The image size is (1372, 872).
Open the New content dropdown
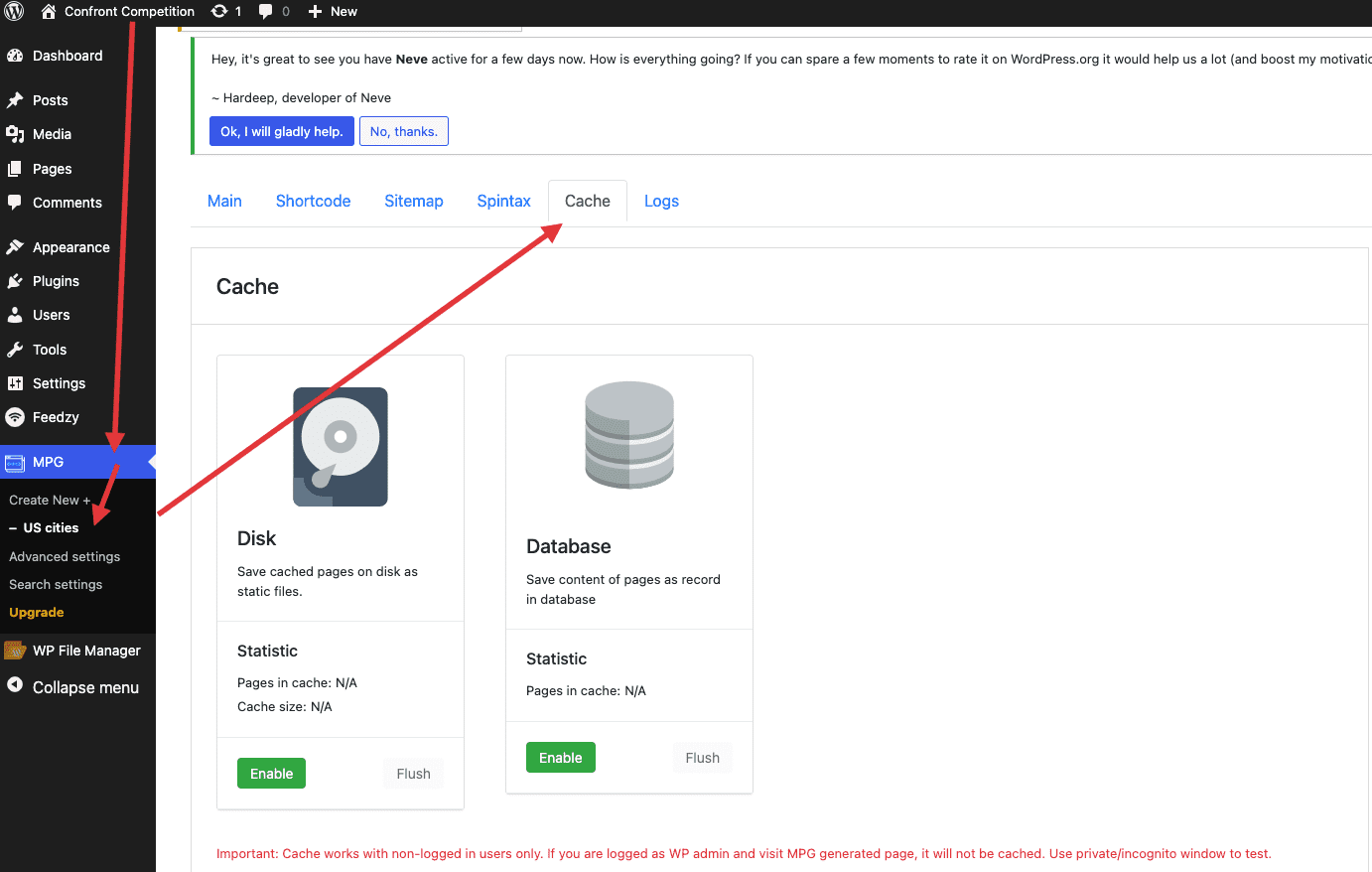[333, 12]
